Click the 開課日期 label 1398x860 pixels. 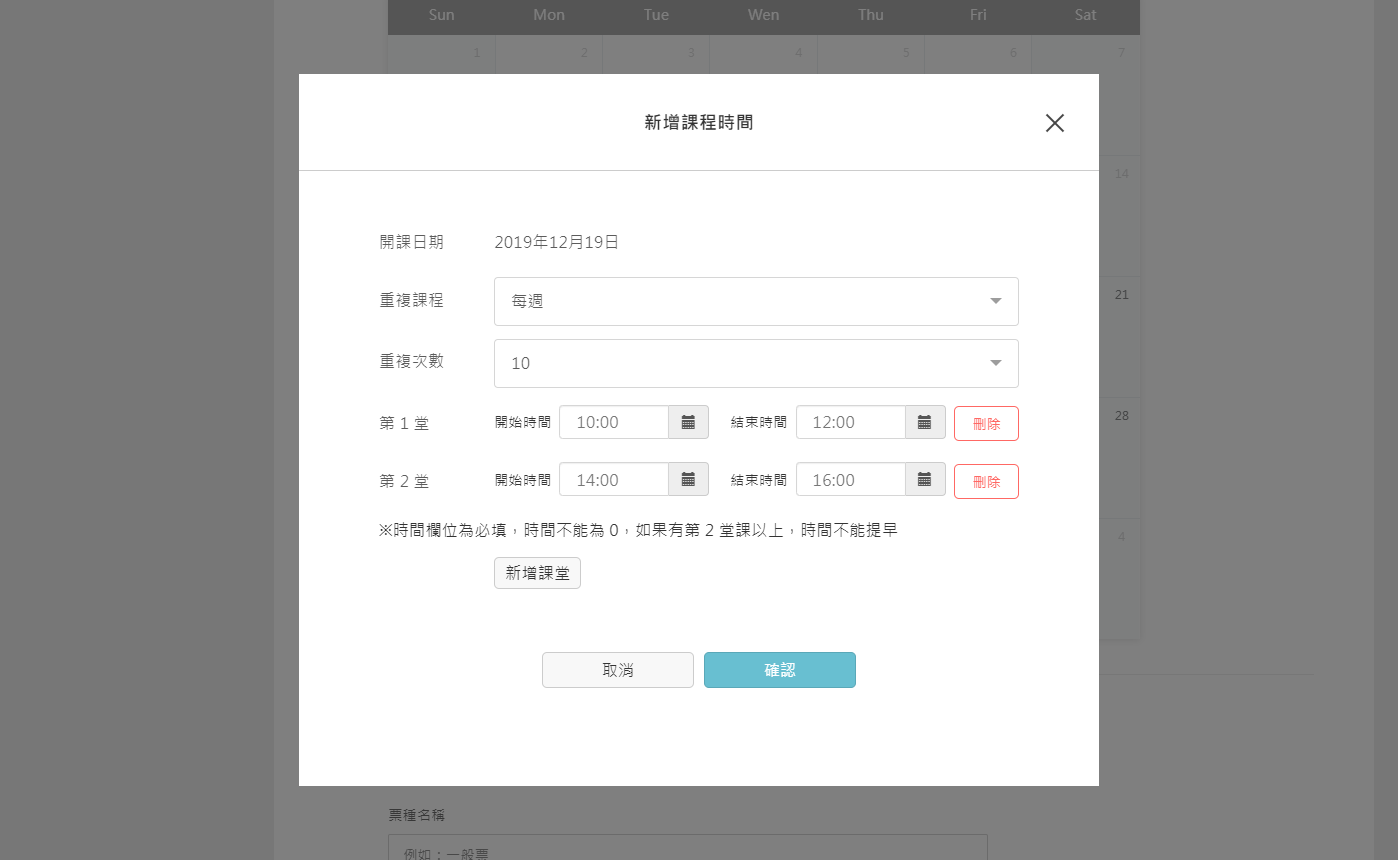411,242
